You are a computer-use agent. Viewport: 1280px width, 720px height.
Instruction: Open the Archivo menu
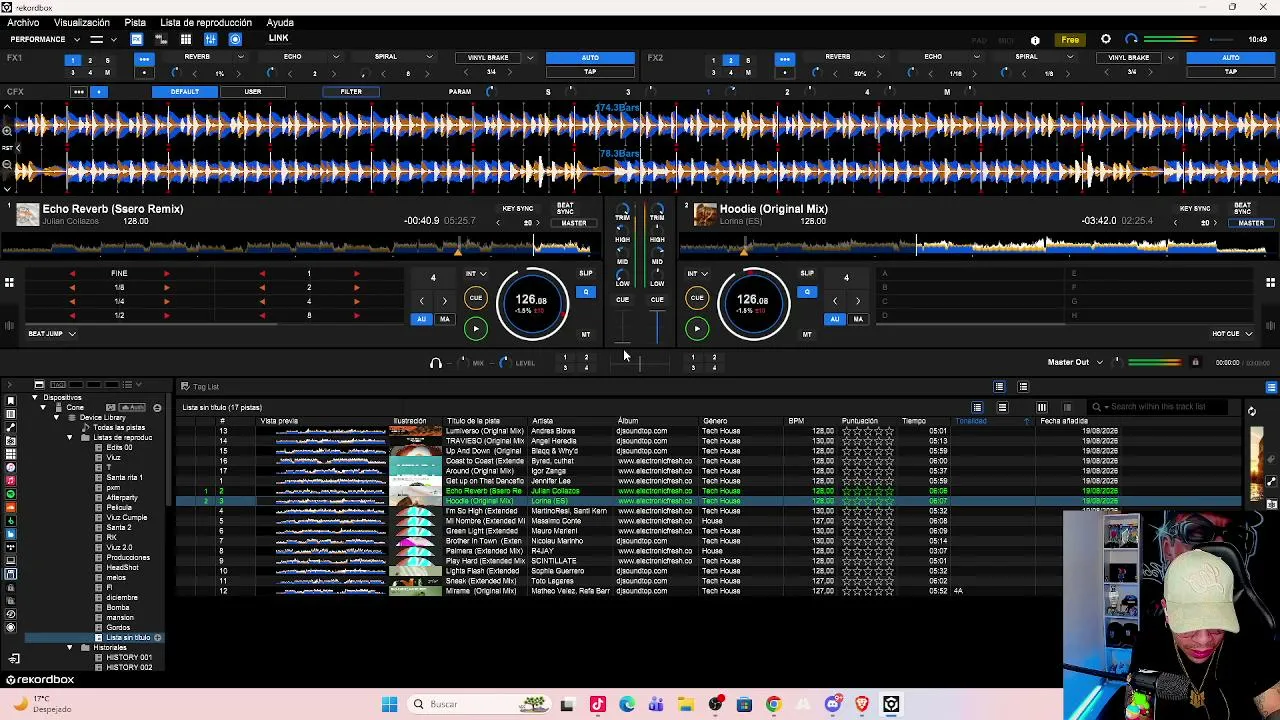pyautogui.click(x=23, y=22)
